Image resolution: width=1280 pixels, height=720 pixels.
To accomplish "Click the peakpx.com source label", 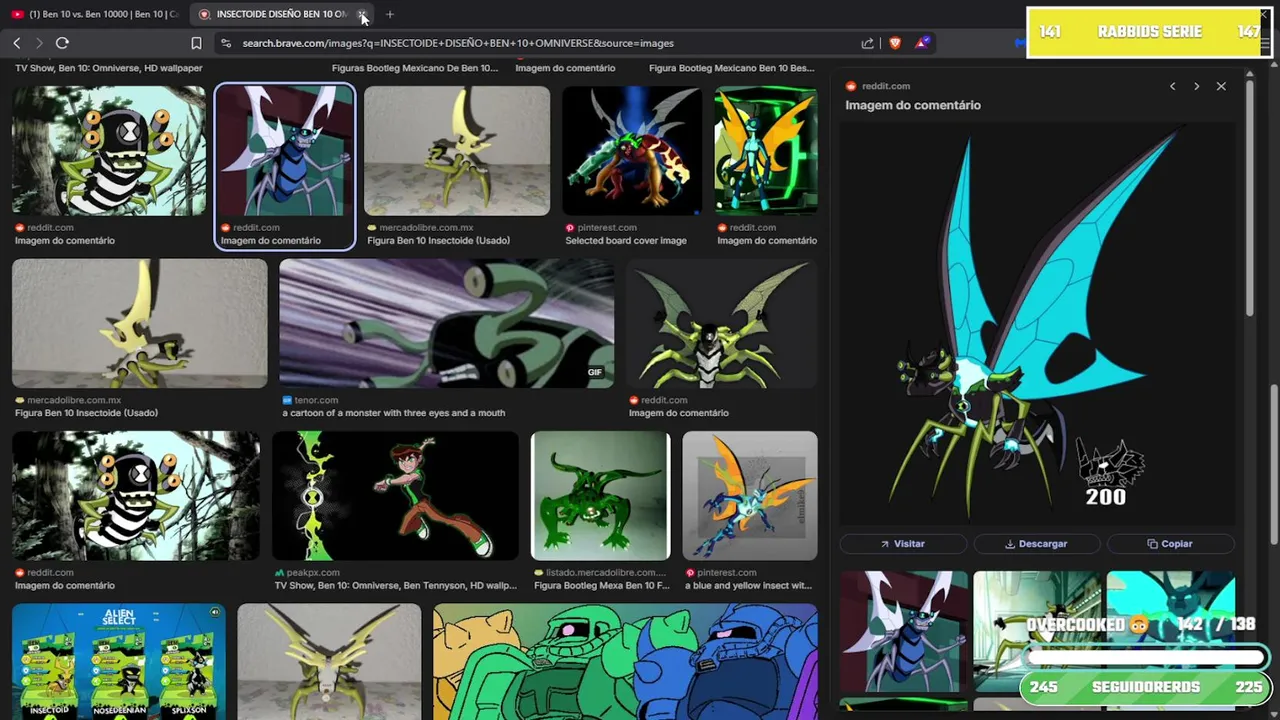I will pyautogui.click(x=312, y=573).
